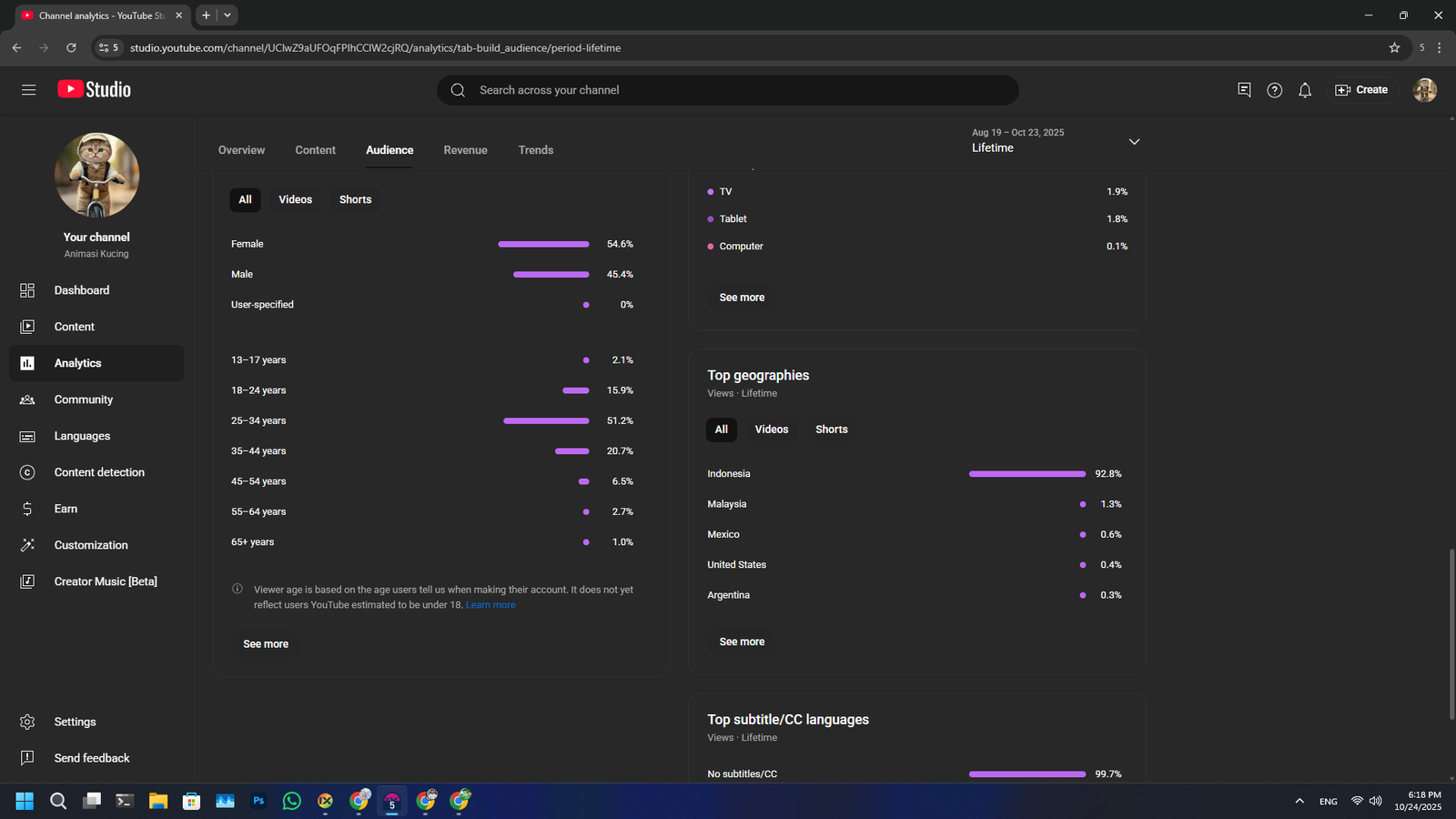This screenshot has width=1456, height=819.
Task: Select Shorts filter under Top geographies
Action: [x=831, y=430]
